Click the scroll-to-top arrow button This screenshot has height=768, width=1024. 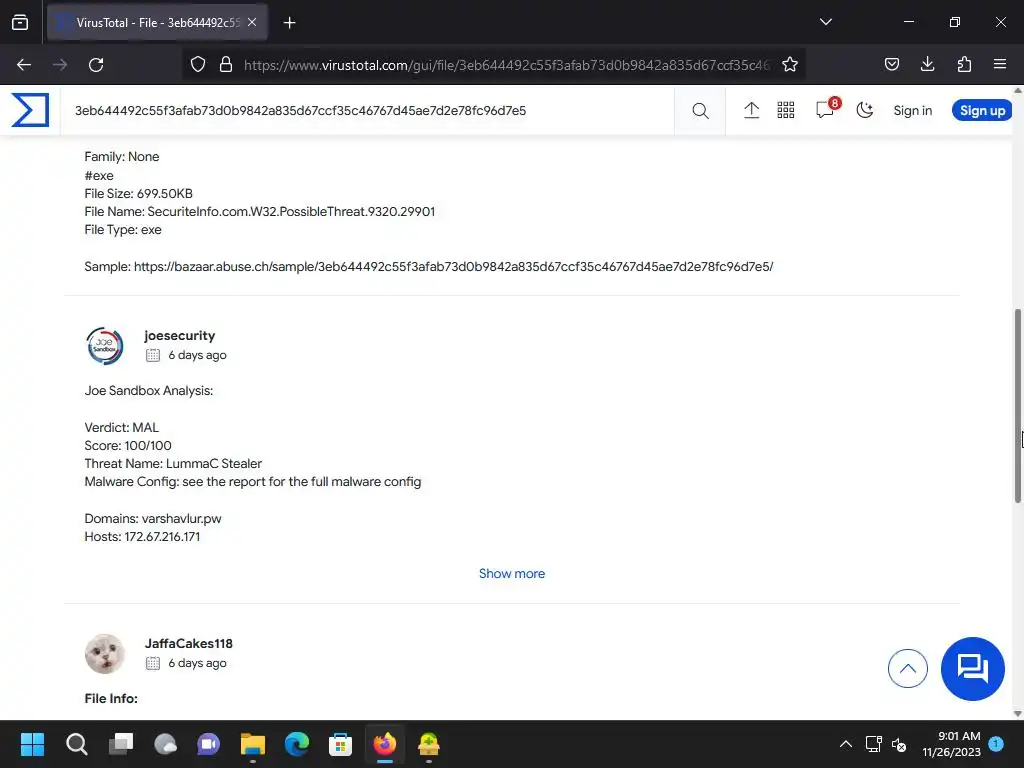(907, 668)
